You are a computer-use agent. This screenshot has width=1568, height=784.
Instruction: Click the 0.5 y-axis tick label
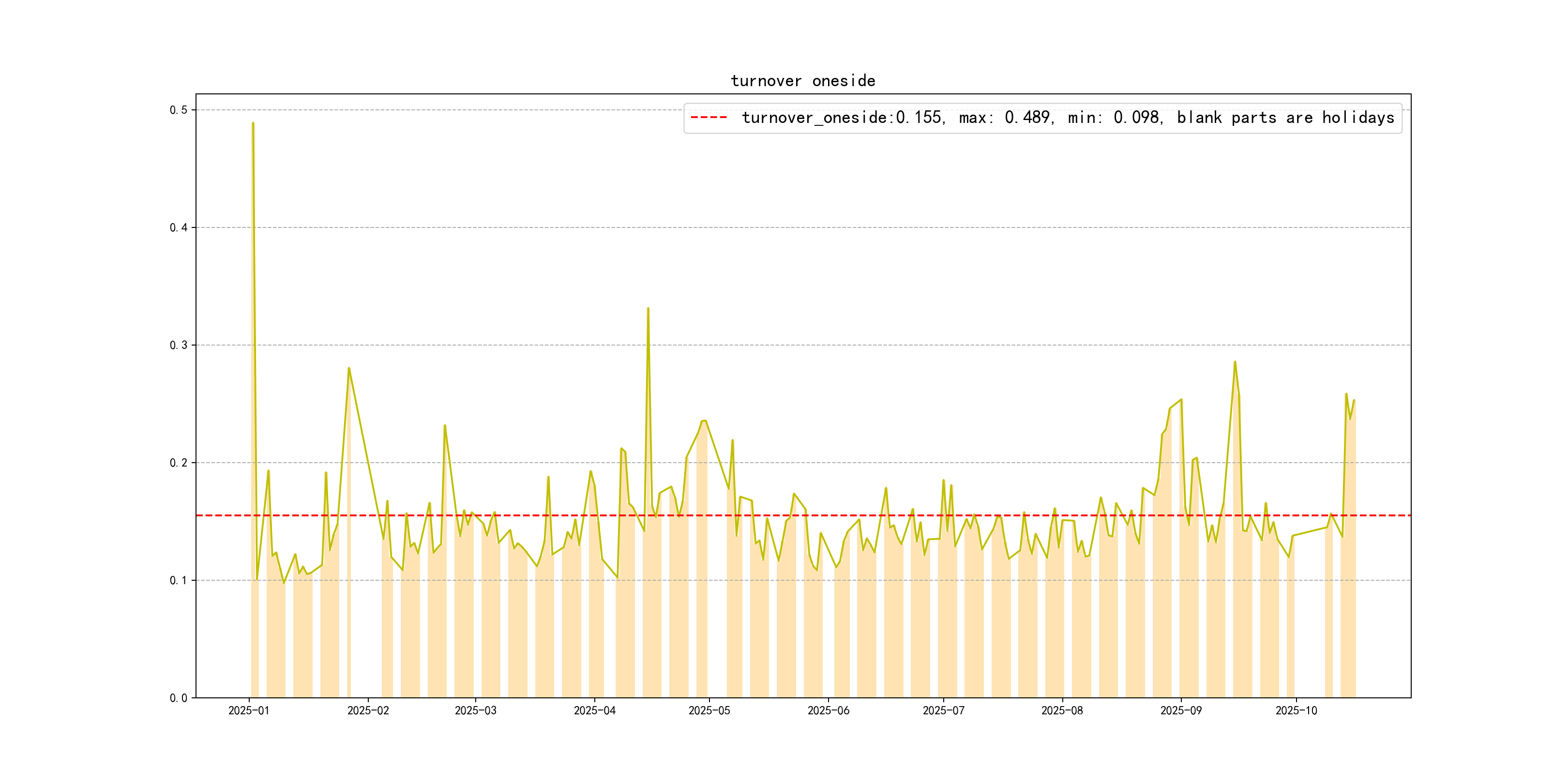(x=179, y=110)
